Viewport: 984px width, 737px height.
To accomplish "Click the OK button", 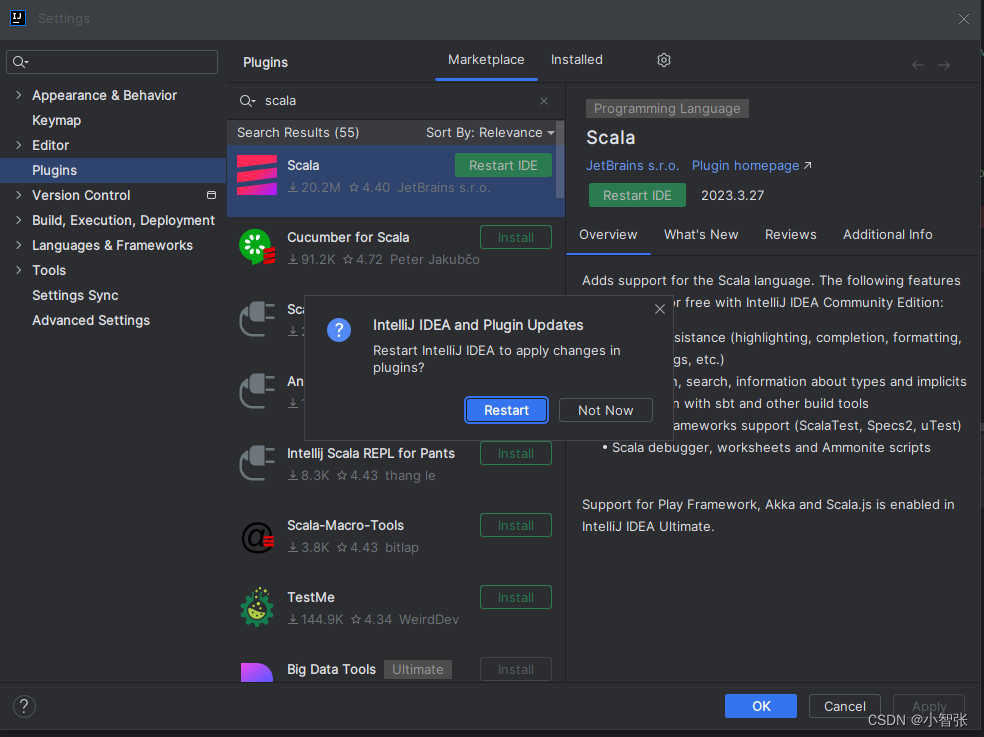I will [x=761, y=706].
